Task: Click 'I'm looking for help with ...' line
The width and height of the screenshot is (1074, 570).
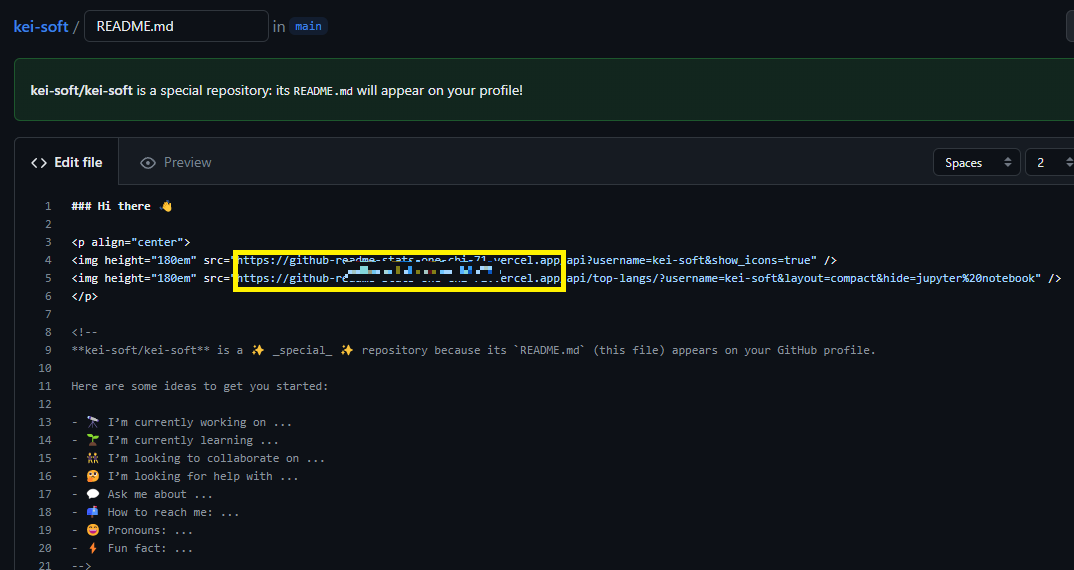Action: click(x=185, y=476)
